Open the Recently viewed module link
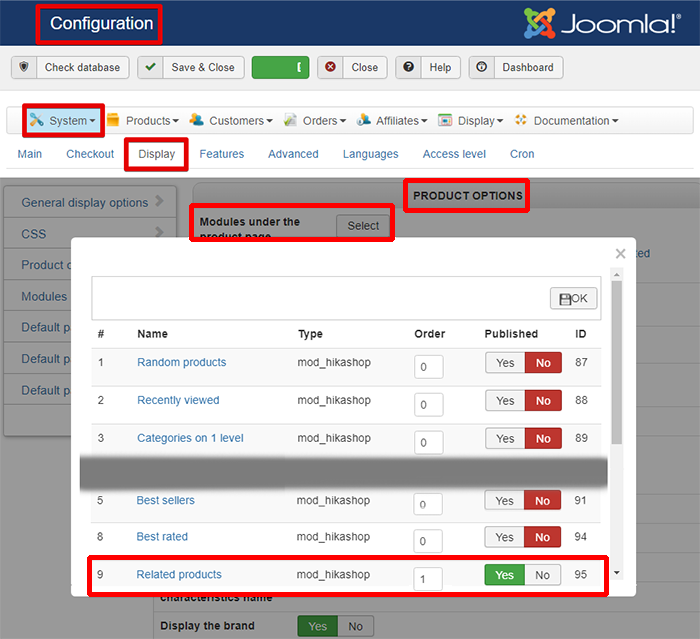This screenshot has width=700, height=639. pyautogui.click(x=178, y=400)
